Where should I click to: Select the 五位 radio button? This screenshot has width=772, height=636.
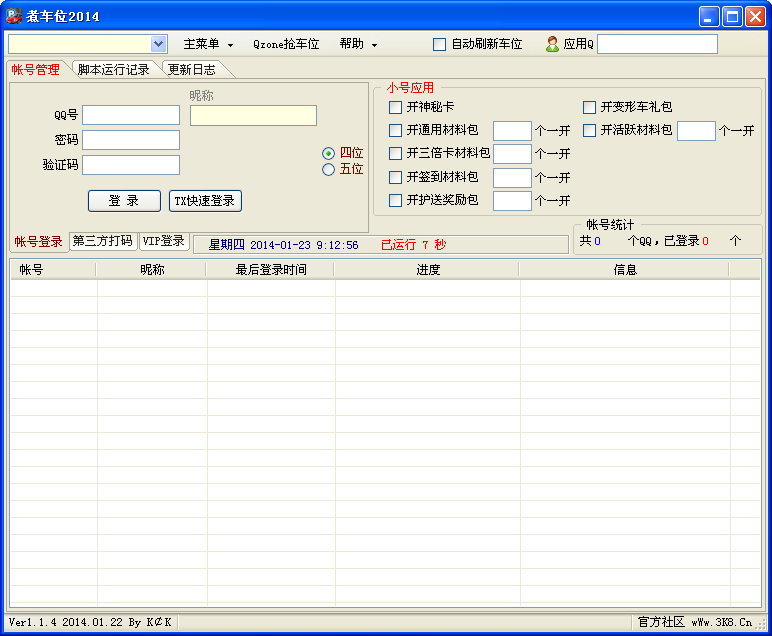point(328,170)
